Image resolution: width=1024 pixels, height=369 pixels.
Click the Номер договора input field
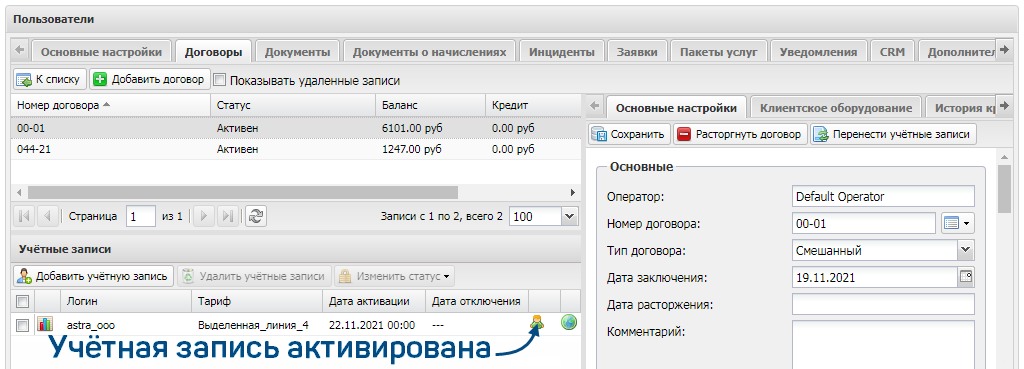(x=864, y=223)
